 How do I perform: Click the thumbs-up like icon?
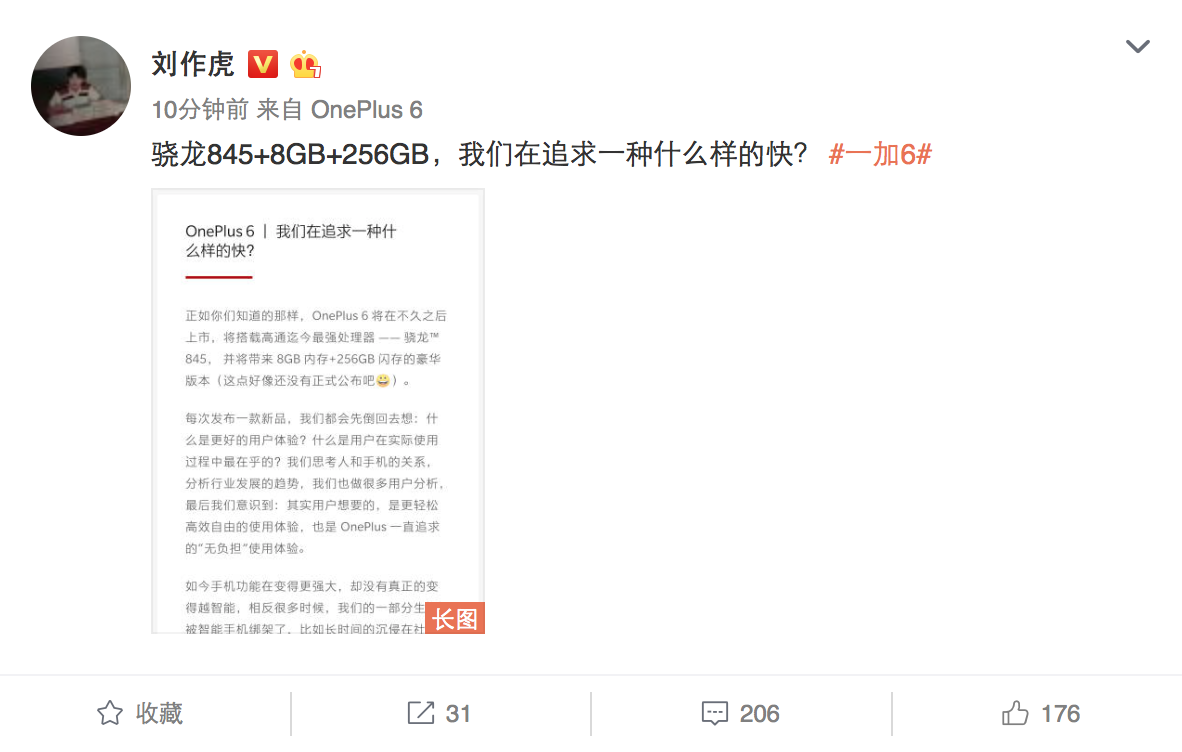point(1015,713)
